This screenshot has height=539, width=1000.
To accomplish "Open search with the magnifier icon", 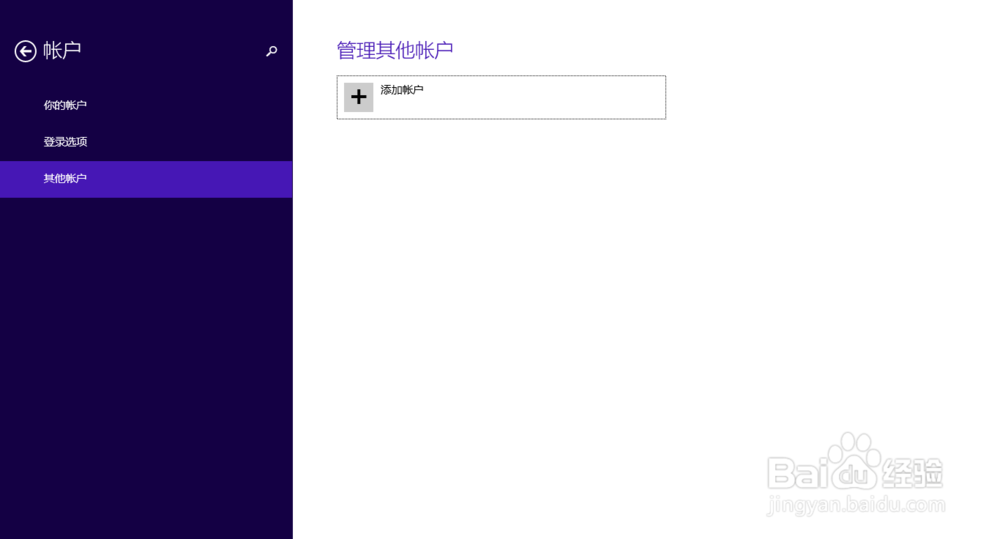I will (272, 51).
